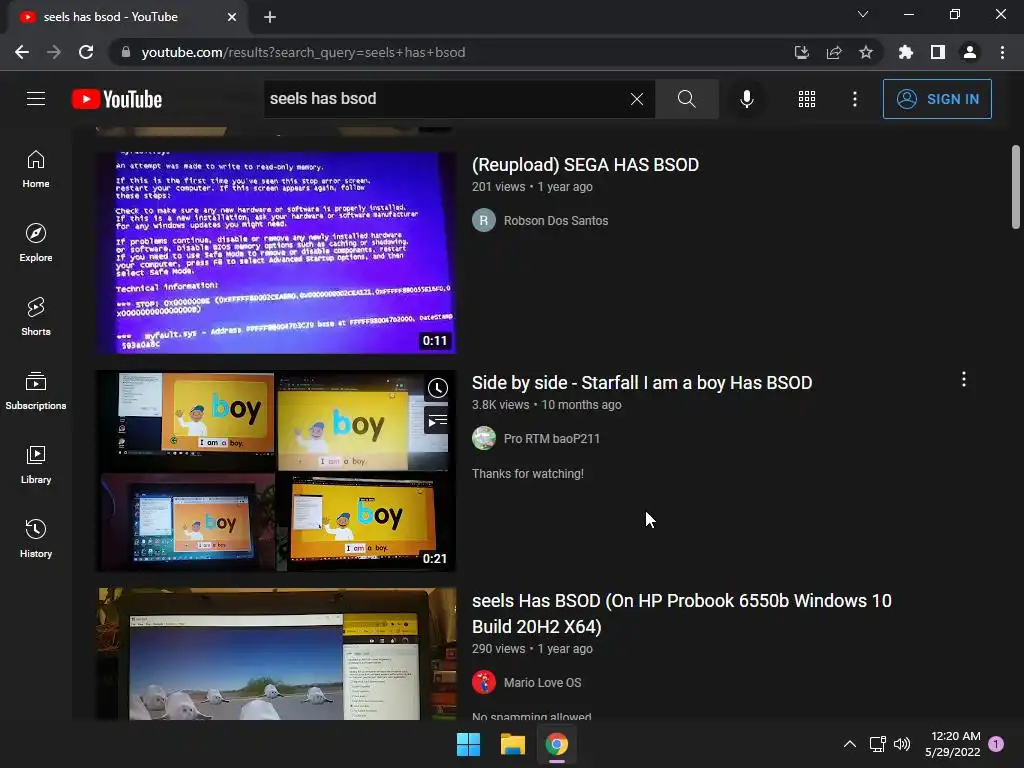Click 'Side by side - Starfall I am a boy' title

click(x=642, y=383)
